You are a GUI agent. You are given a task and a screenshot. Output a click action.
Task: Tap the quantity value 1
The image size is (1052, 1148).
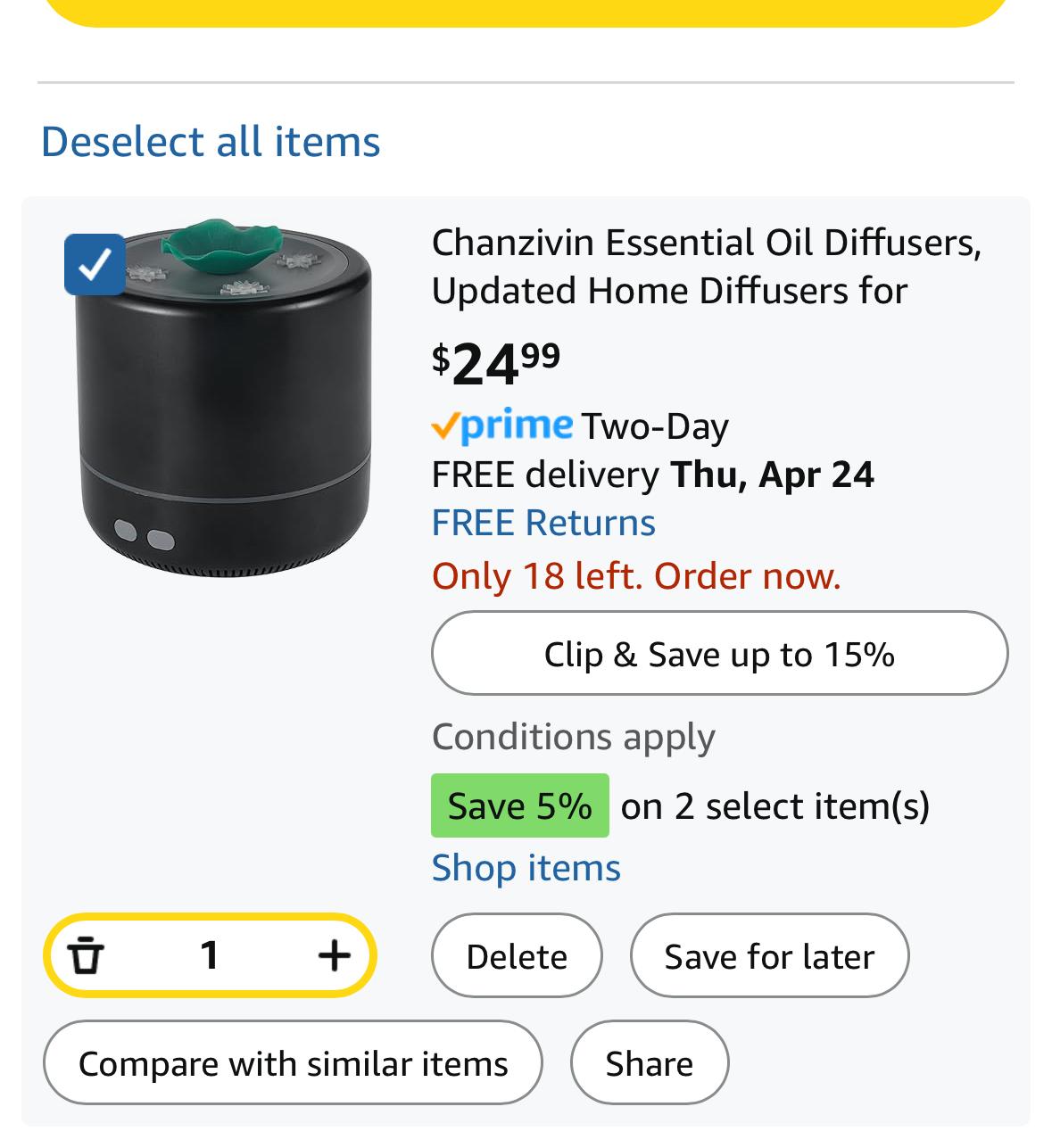coord(210,955)
